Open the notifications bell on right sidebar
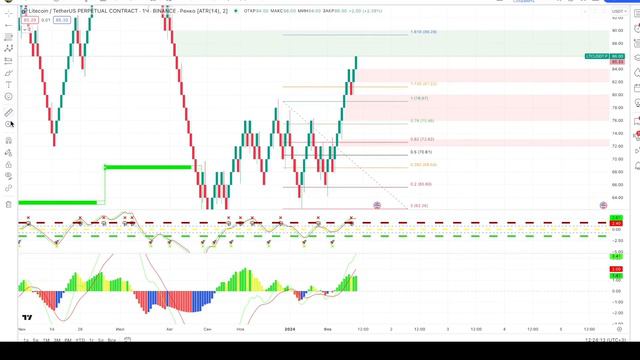The width and height of the screenshot is (640, 360). (637, 166)
